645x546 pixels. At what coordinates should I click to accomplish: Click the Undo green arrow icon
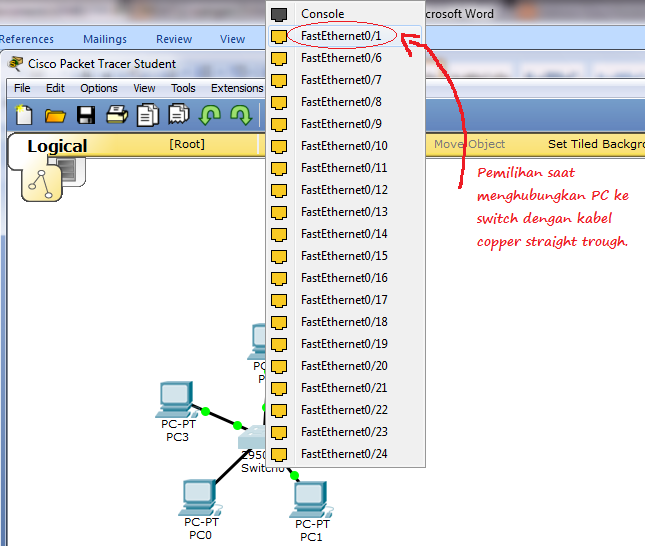click(210, 115)
